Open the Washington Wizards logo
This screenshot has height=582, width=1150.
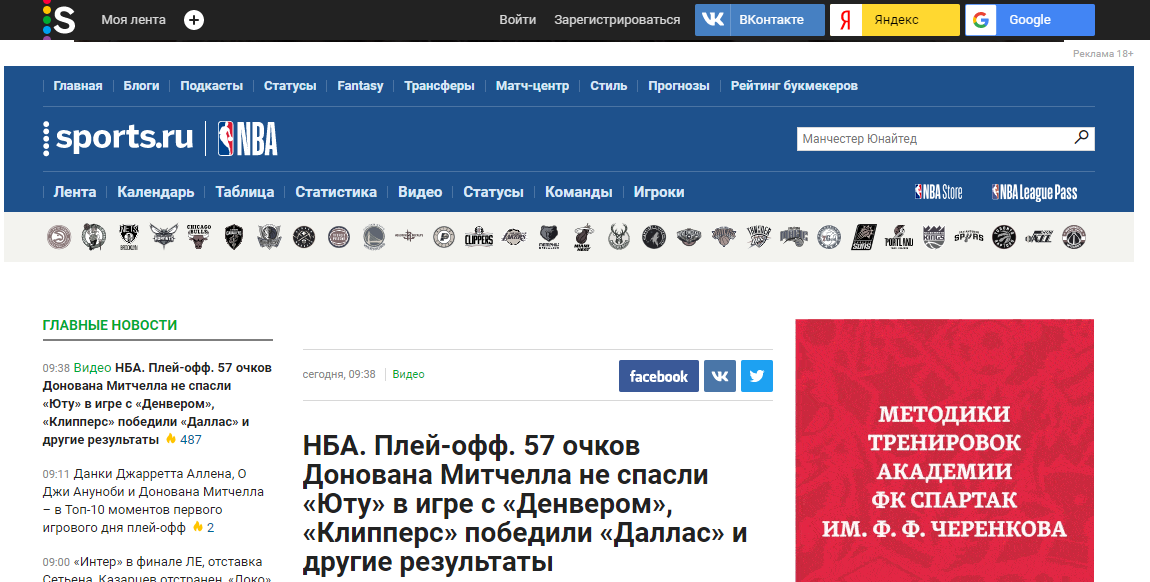click(x=1074, y=237)
